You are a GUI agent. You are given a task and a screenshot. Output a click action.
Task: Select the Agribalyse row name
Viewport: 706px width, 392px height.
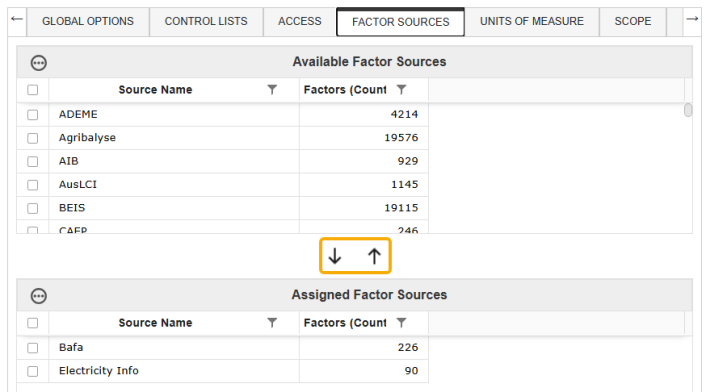87,138
